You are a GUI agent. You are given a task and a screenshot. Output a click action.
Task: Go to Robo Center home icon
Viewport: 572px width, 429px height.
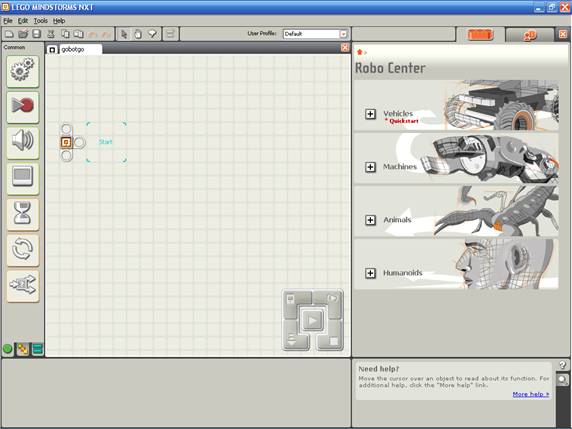(x=360, y=52)
